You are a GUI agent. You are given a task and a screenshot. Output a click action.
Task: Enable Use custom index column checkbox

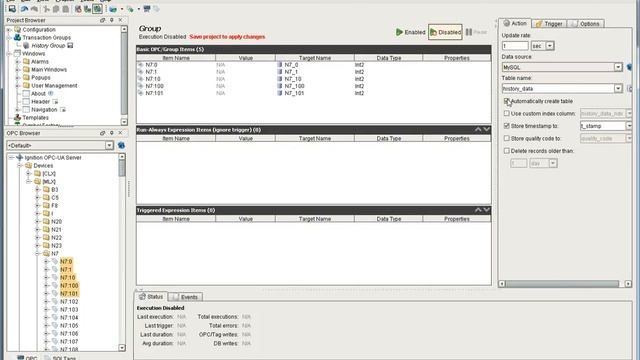pos(507,113)
